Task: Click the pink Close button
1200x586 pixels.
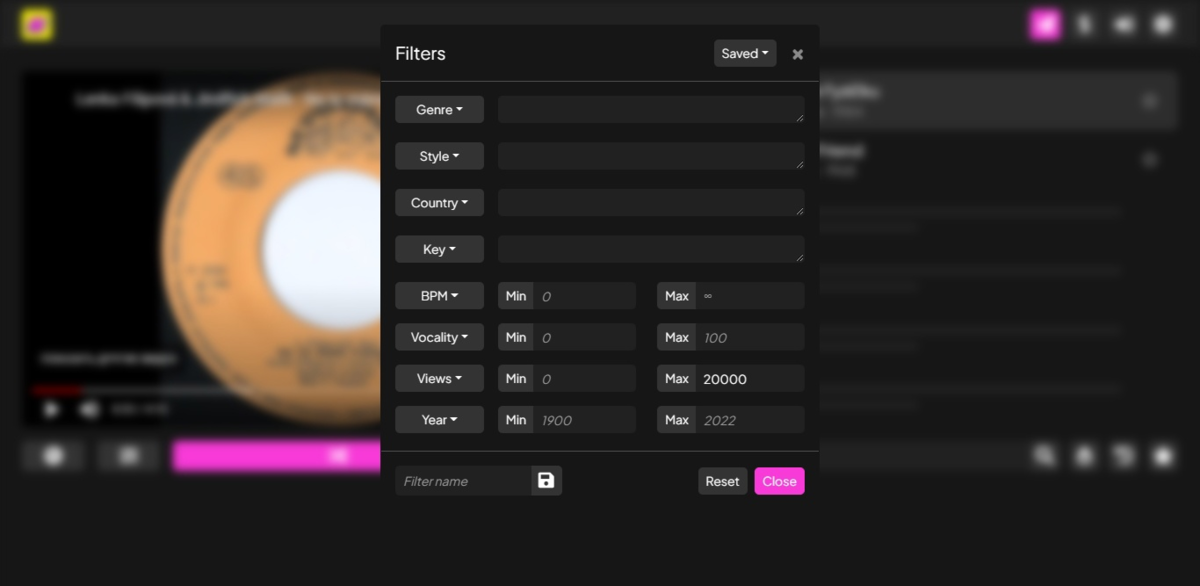Action: 779,481
